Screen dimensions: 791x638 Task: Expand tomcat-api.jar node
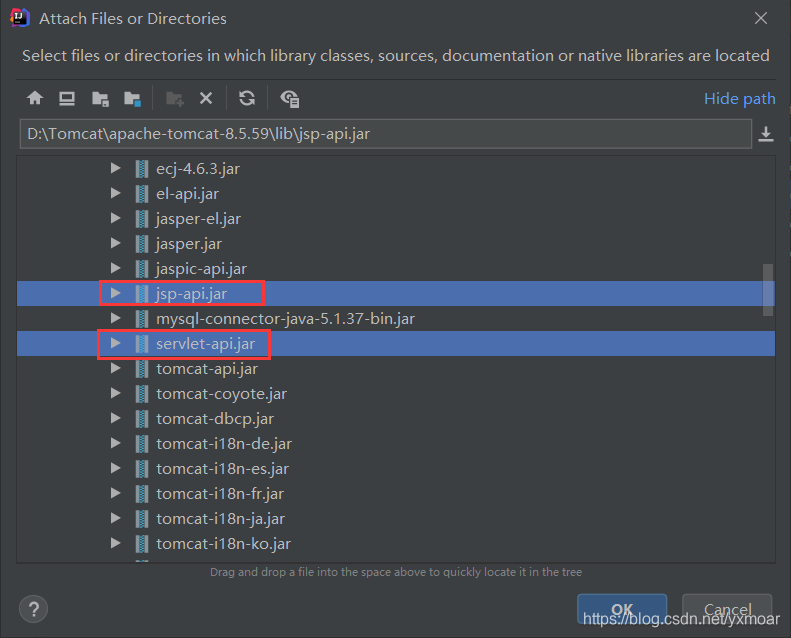point(116,368)
